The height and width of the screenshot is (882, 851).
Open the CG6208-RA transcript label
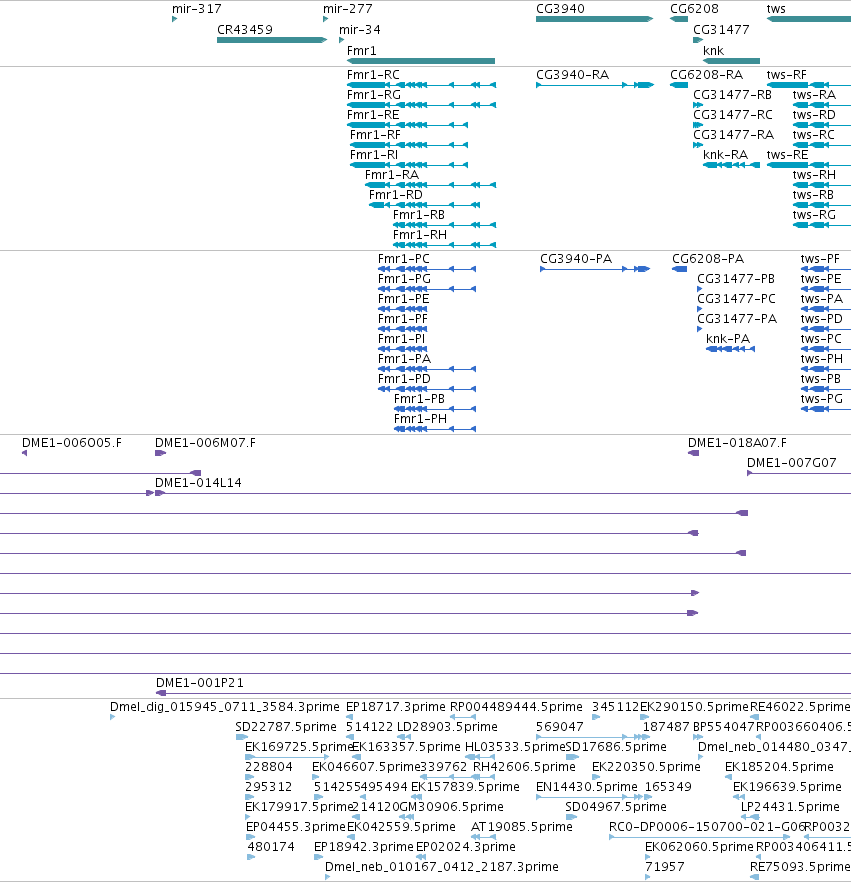click(706, 75)
